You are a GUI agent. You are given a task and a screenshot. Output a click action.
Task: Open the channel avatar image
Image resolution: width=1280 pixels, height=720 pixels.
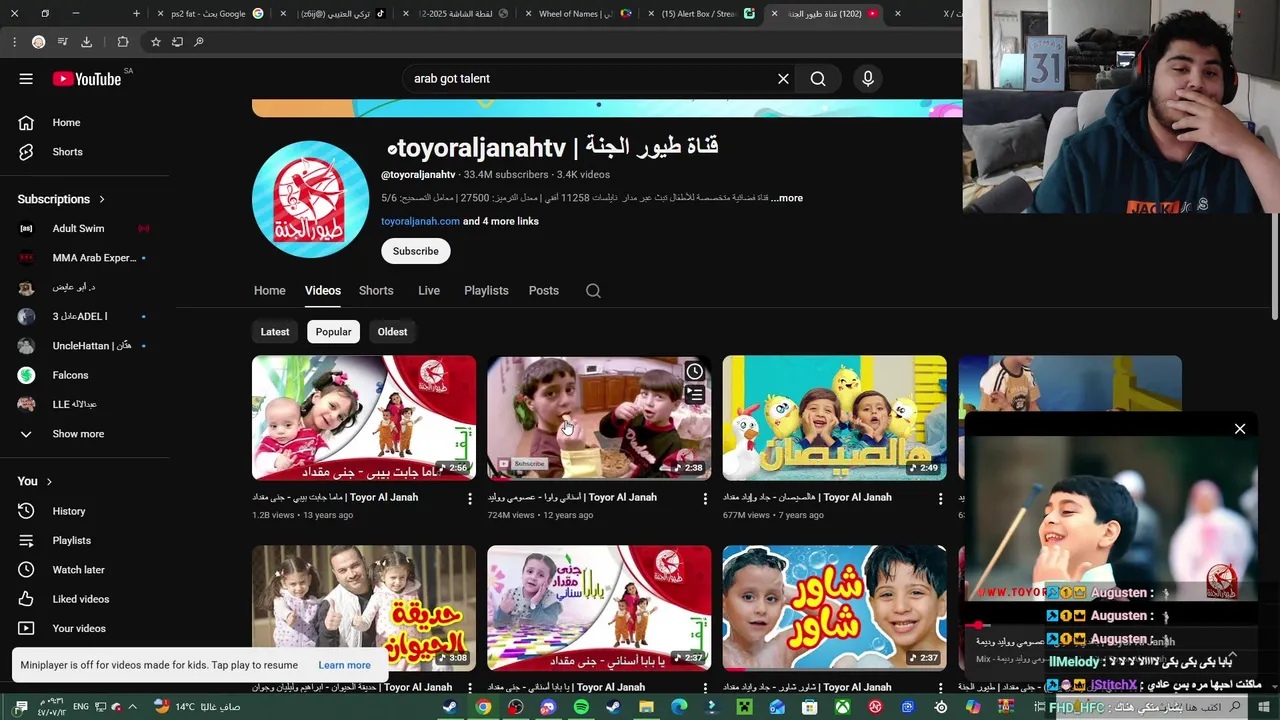click(x=310, y=199)
